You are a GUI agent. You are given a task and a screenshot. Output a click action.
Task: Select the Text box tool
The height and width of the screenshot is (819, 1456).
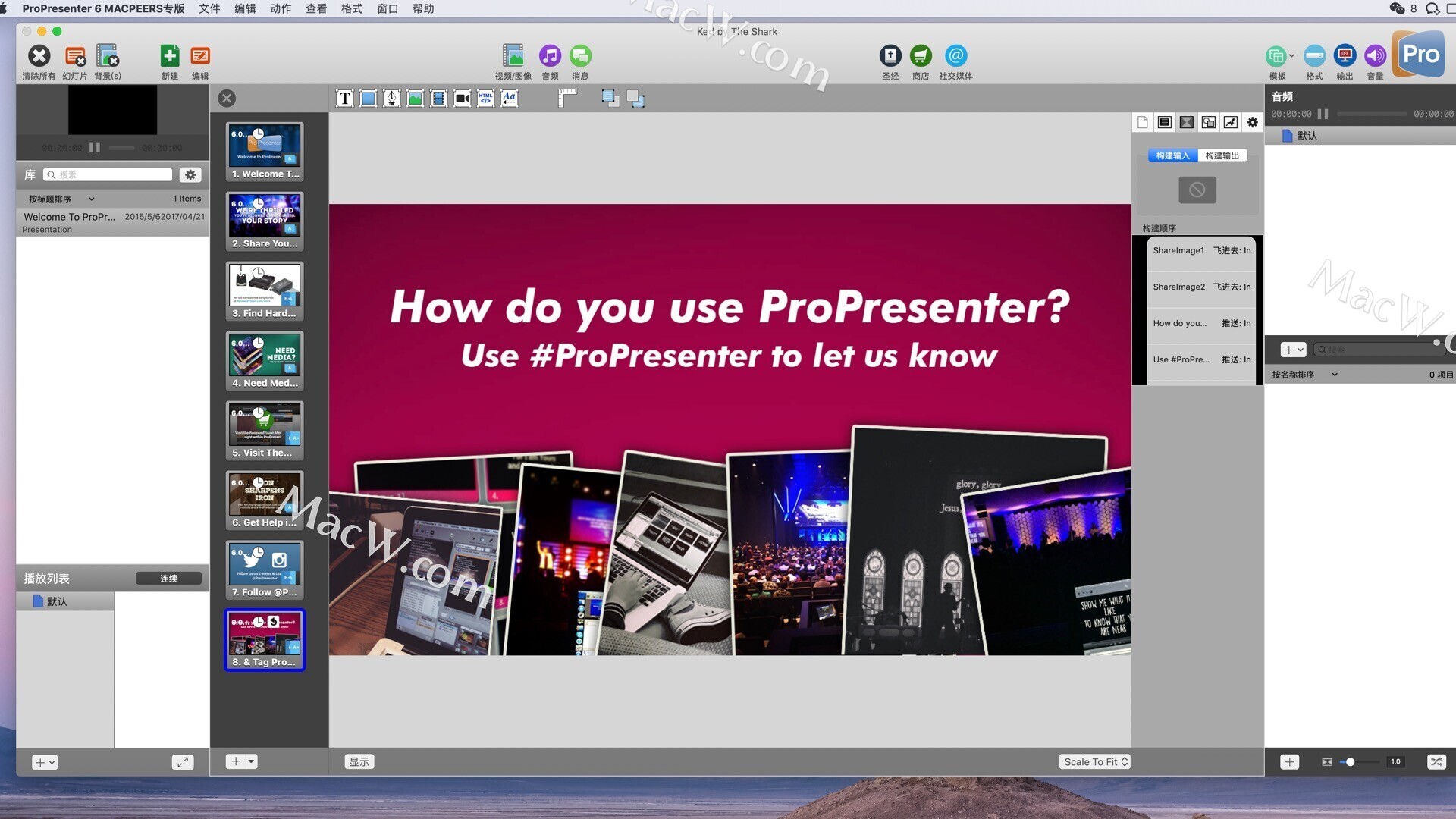(x=344, y=99)
